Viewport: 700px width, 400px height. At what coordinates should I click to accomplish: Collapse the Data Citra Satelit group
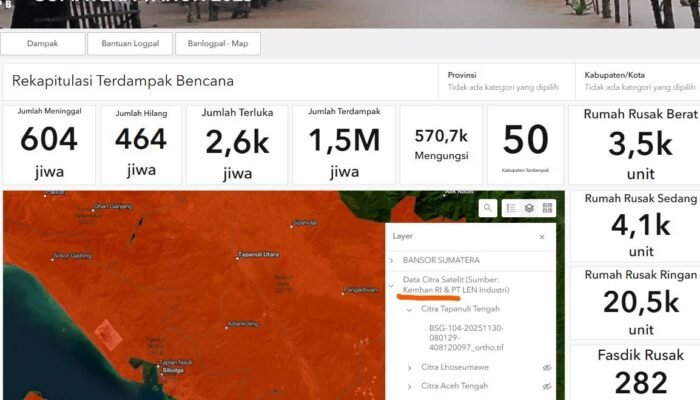click(x=392, y=285)
